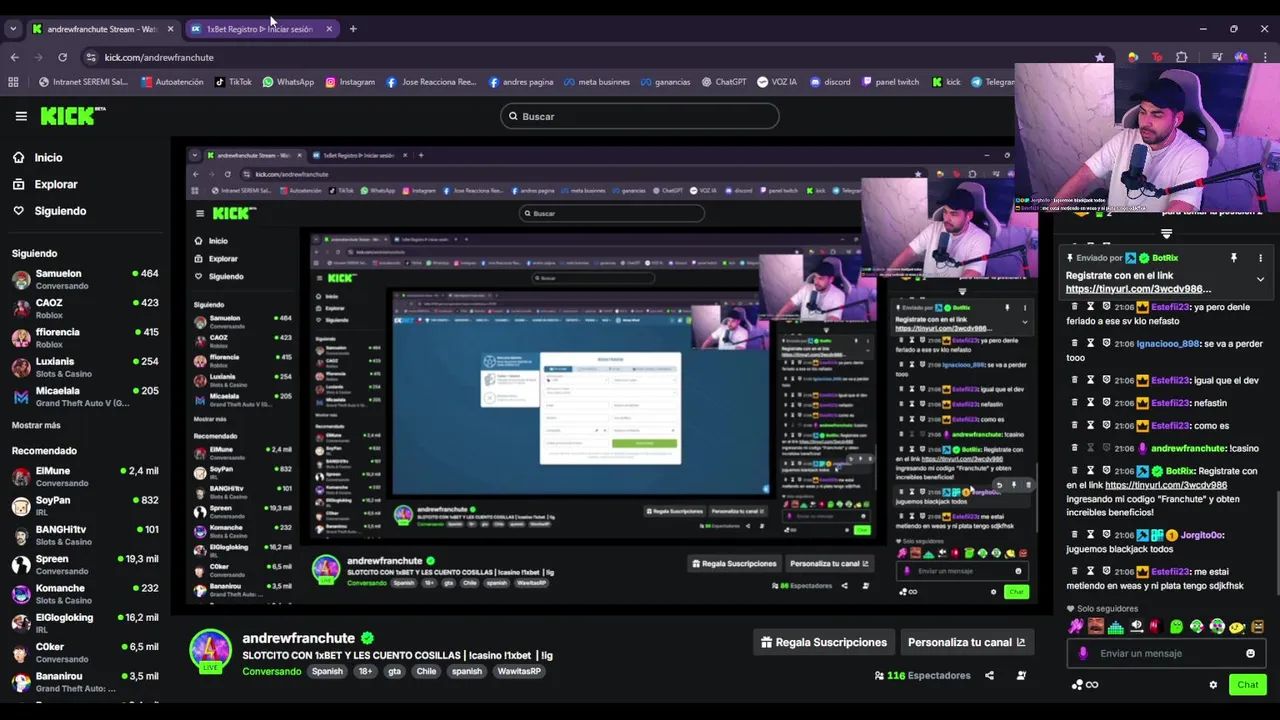Select the 18+ tag
This screenshot has width=1280, height=720.
[x=365, y=671]
